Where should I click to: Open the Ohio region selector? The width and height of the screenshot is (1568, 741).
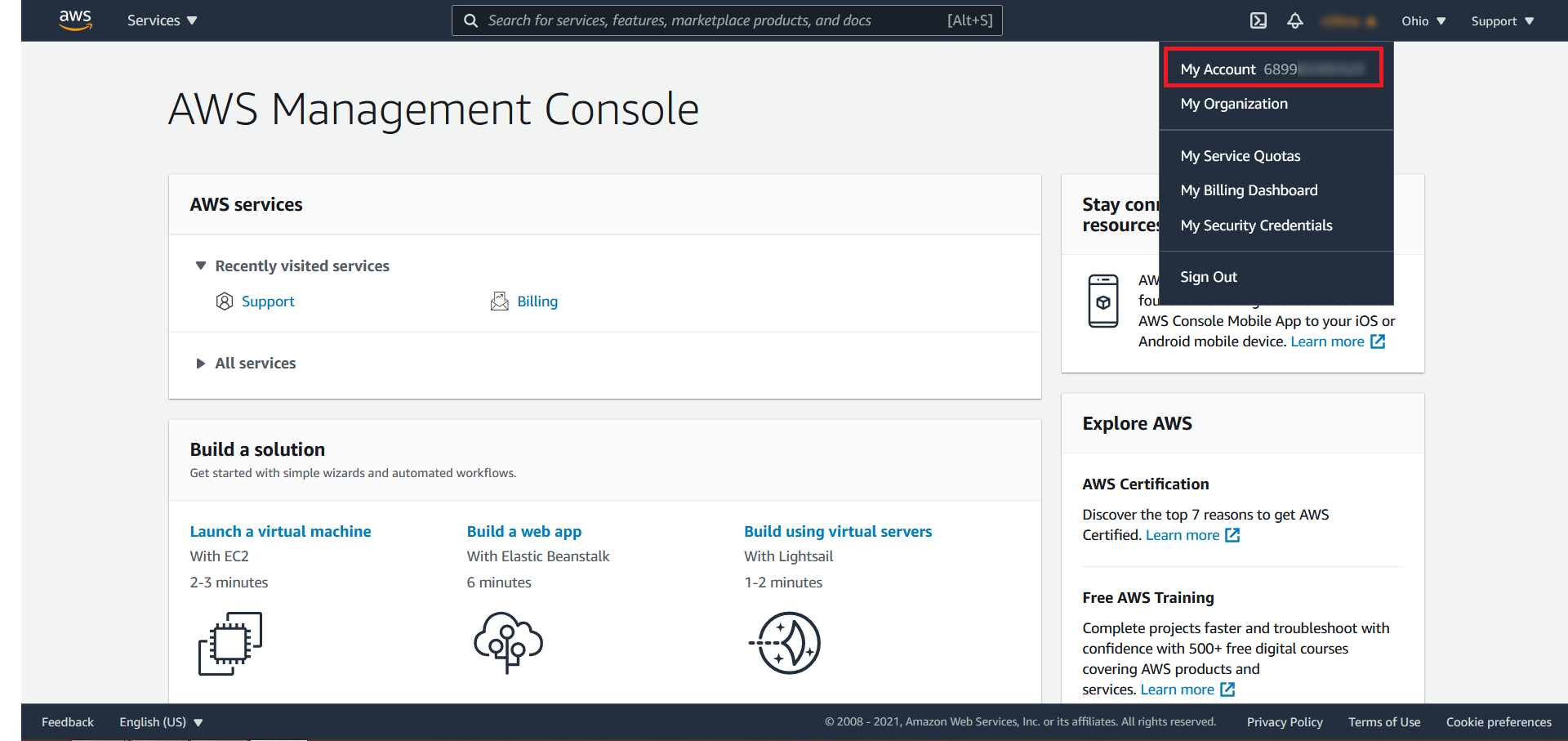pos(1423,21)
